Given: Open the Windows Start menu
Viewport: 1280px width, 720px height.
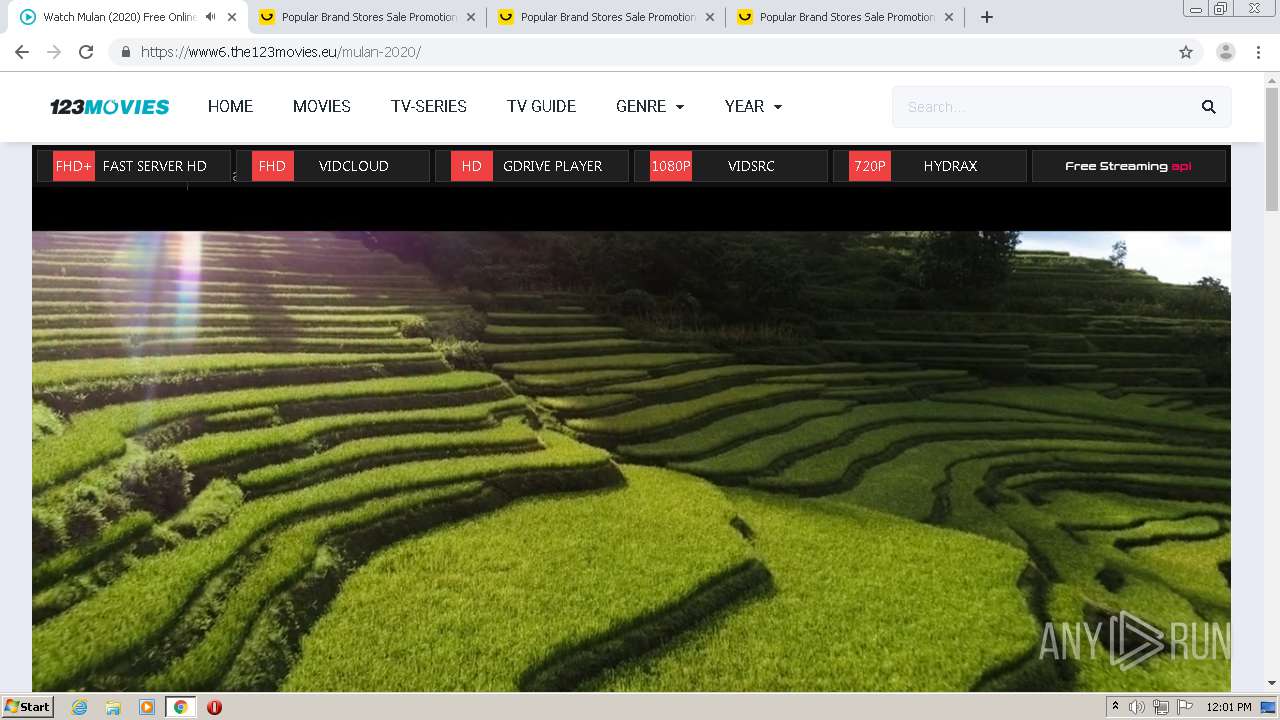Looking at the screenshot, I should pos(28,707).
